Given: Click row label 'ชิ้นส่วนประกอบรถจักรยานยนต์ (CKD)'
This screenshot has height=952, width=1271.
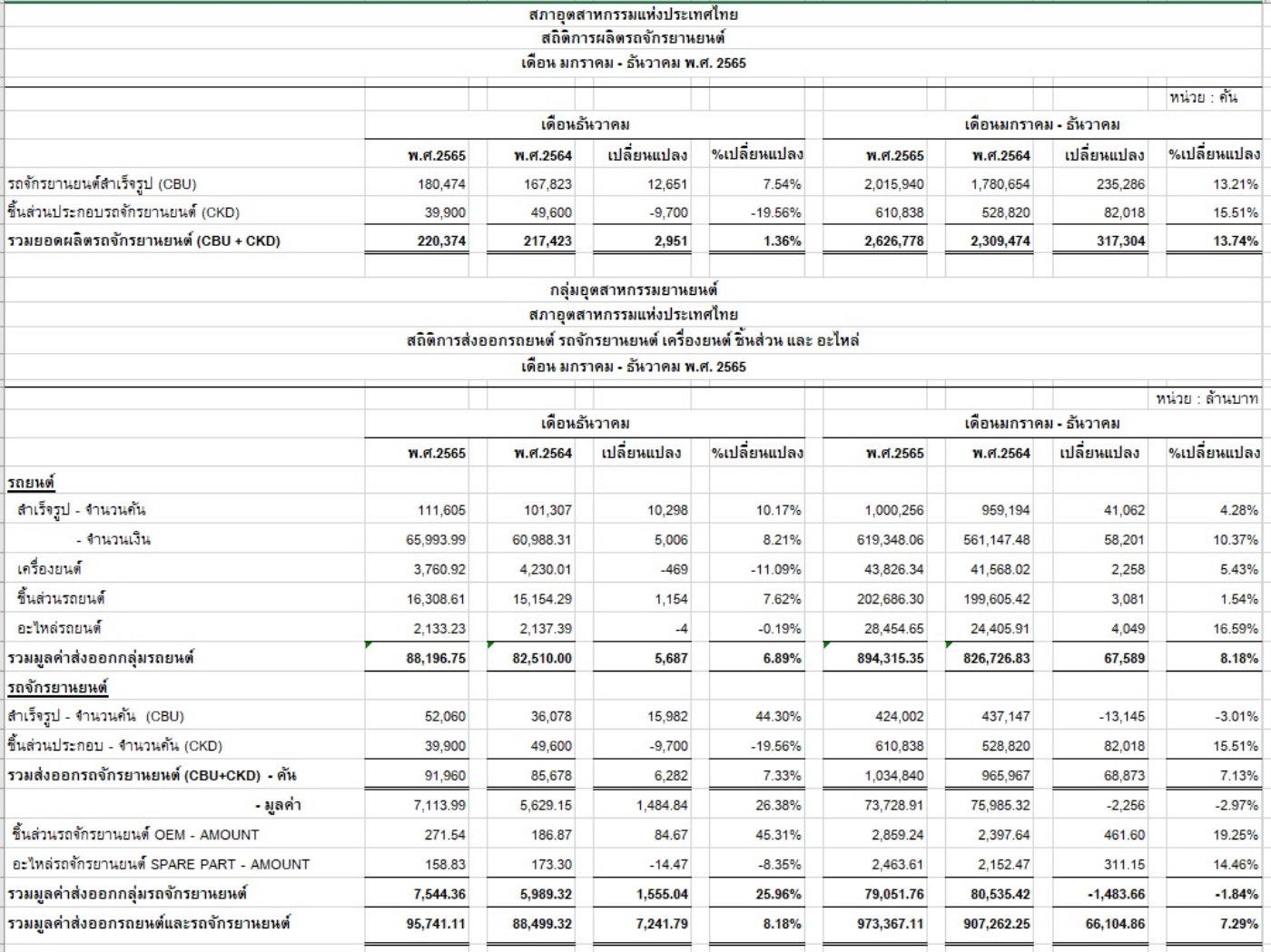Looking at the screenshot, I should (x=123, y=212).
